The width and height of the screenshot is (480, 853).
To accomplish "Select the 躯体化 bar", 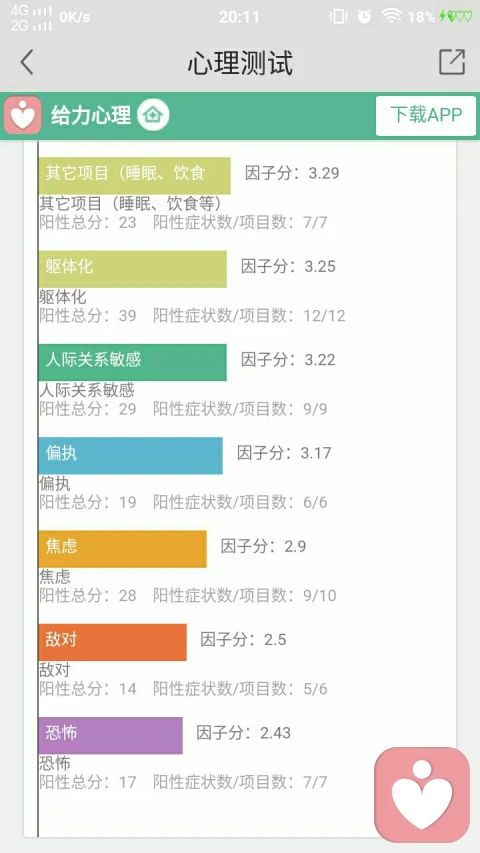I will coord(132,269).
